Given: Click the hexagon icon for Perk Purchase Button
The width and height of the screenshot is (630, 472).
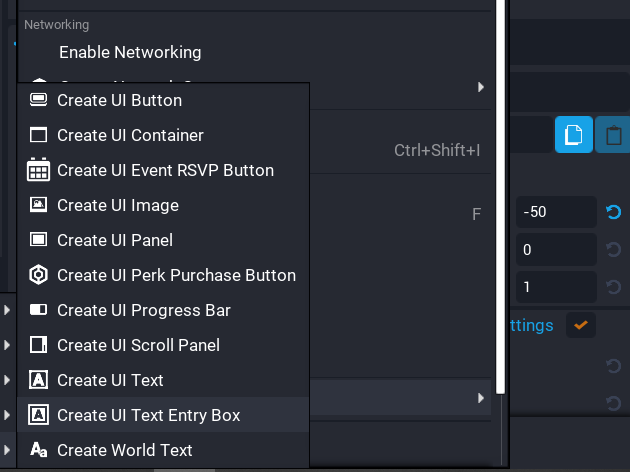Looking at the screenshot, I should 39,275.
